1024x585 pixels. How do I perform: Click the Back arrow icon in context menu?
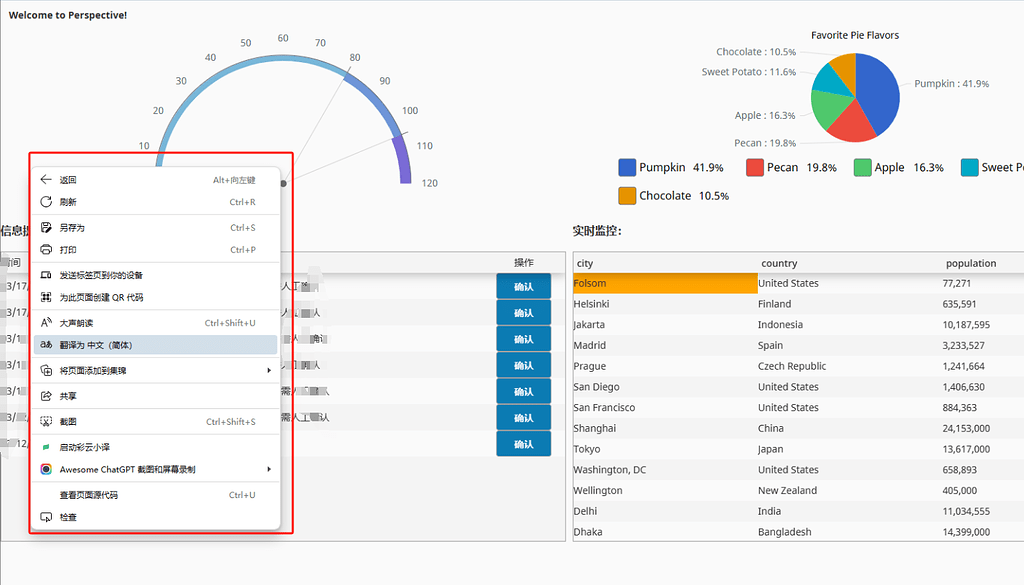46,179
